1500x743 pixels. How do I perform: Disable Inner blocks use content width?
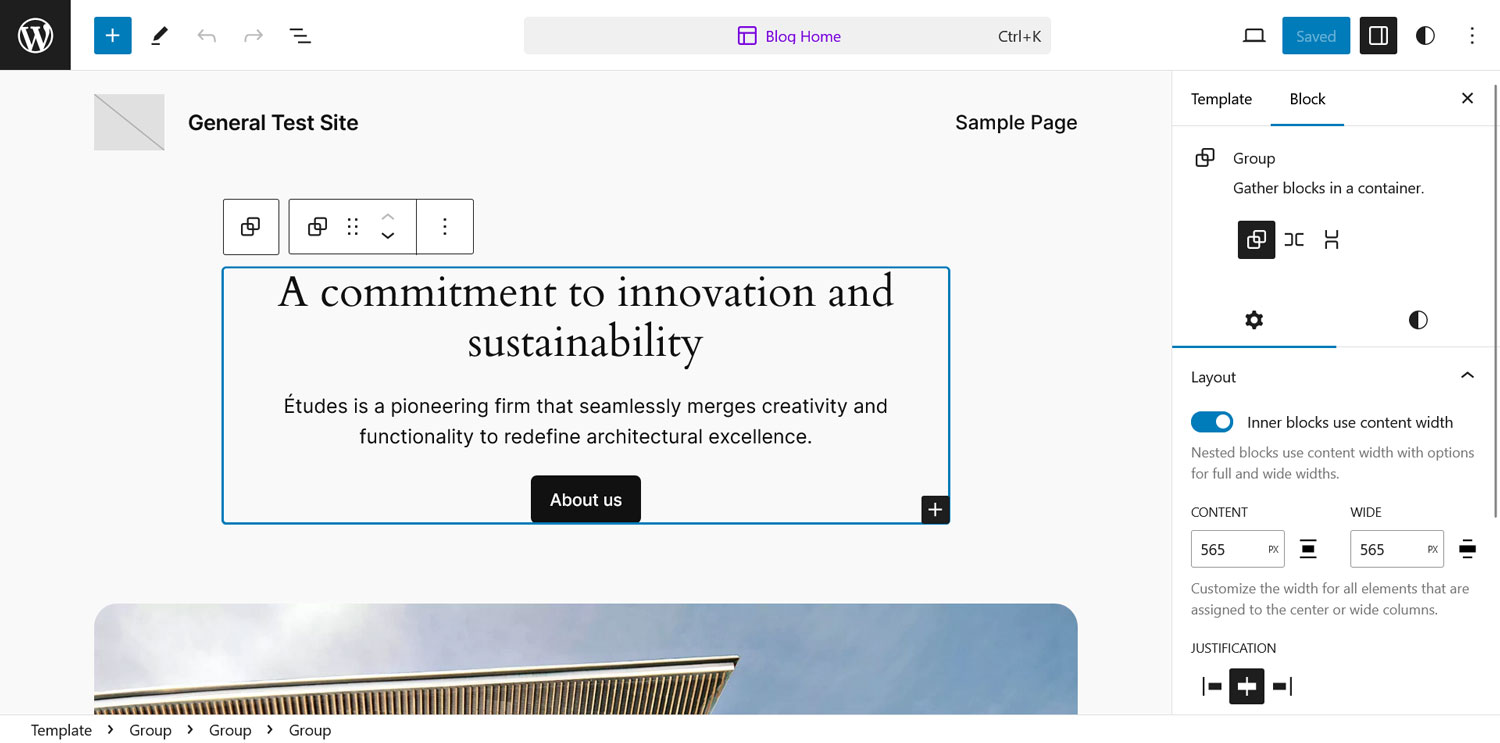(x=1212, y=422)
